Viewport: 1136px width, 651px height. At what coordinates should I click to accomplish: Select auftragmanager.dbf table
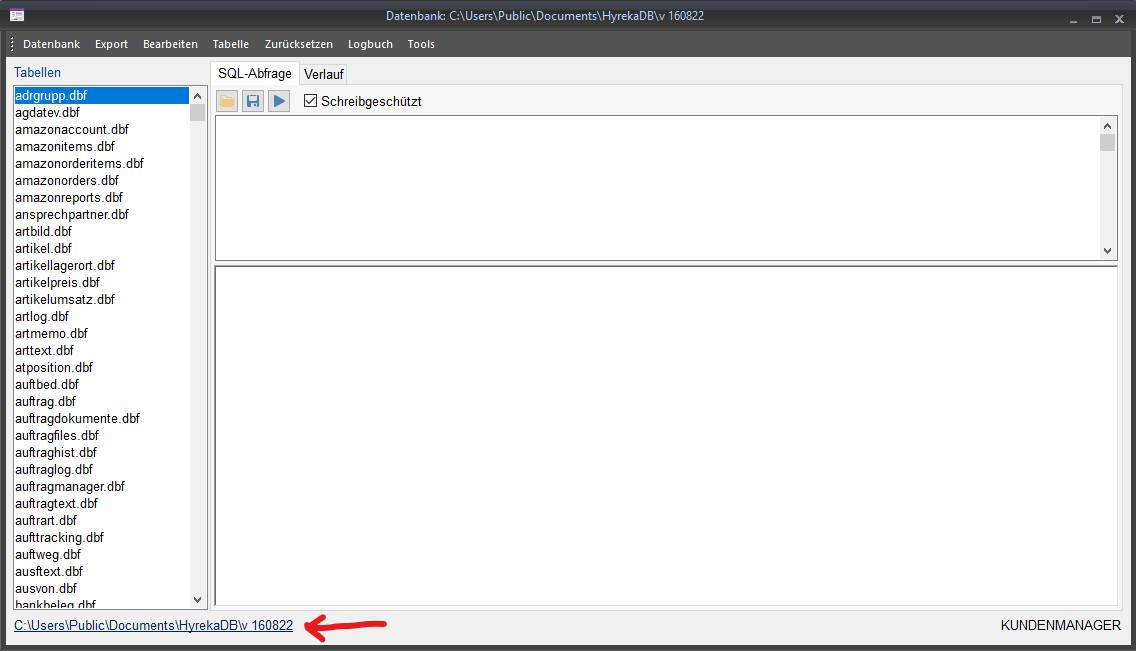(101, 487)
